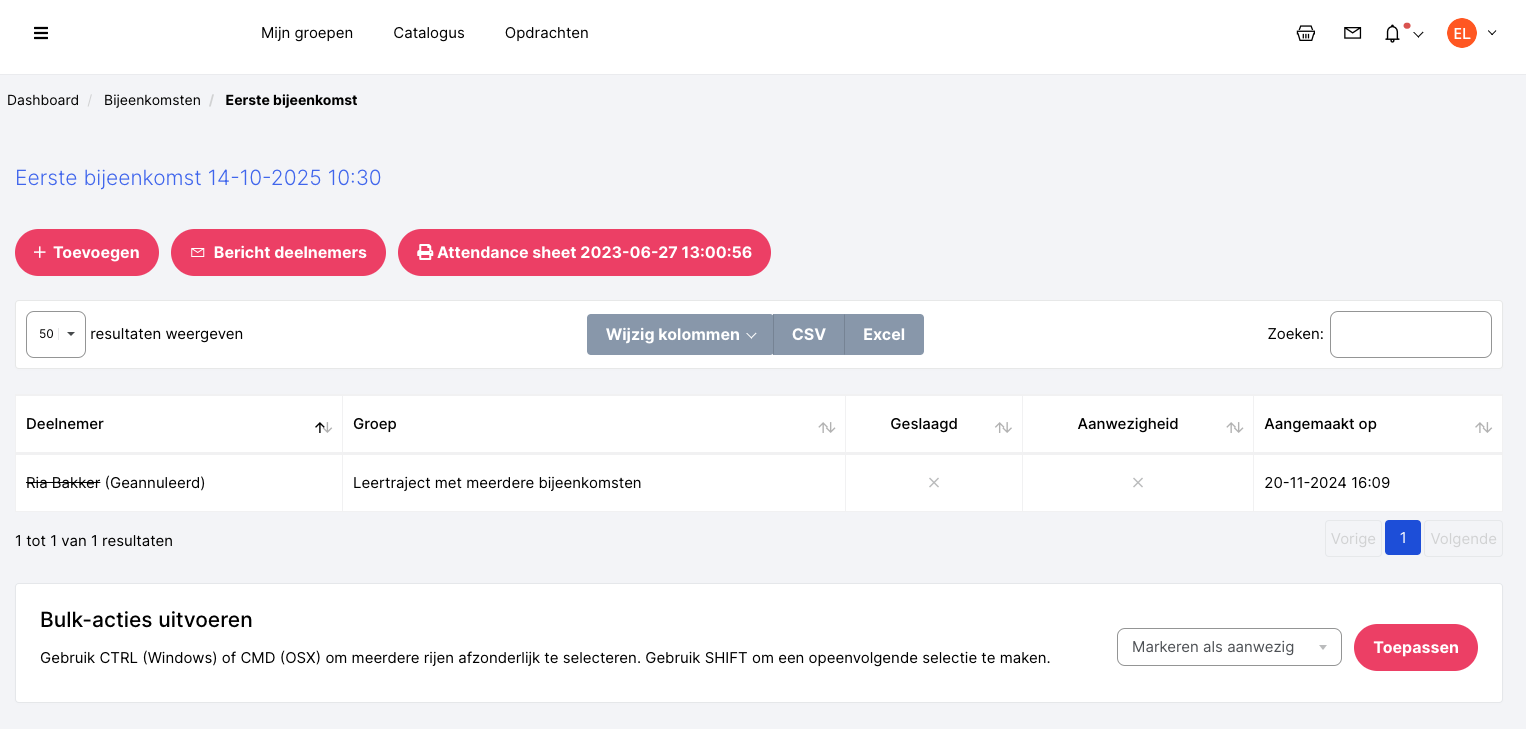Viewport: 1526px width, 729px height.
Task: Open the Catalogus menu item
Action: pos(429,33)
